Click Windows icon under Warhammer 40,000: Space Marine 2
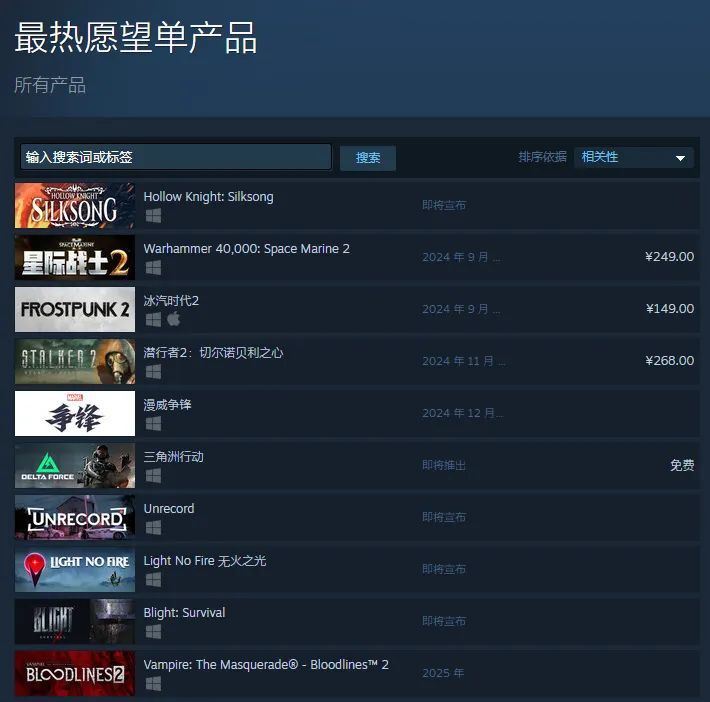 (x=153, y=268)
